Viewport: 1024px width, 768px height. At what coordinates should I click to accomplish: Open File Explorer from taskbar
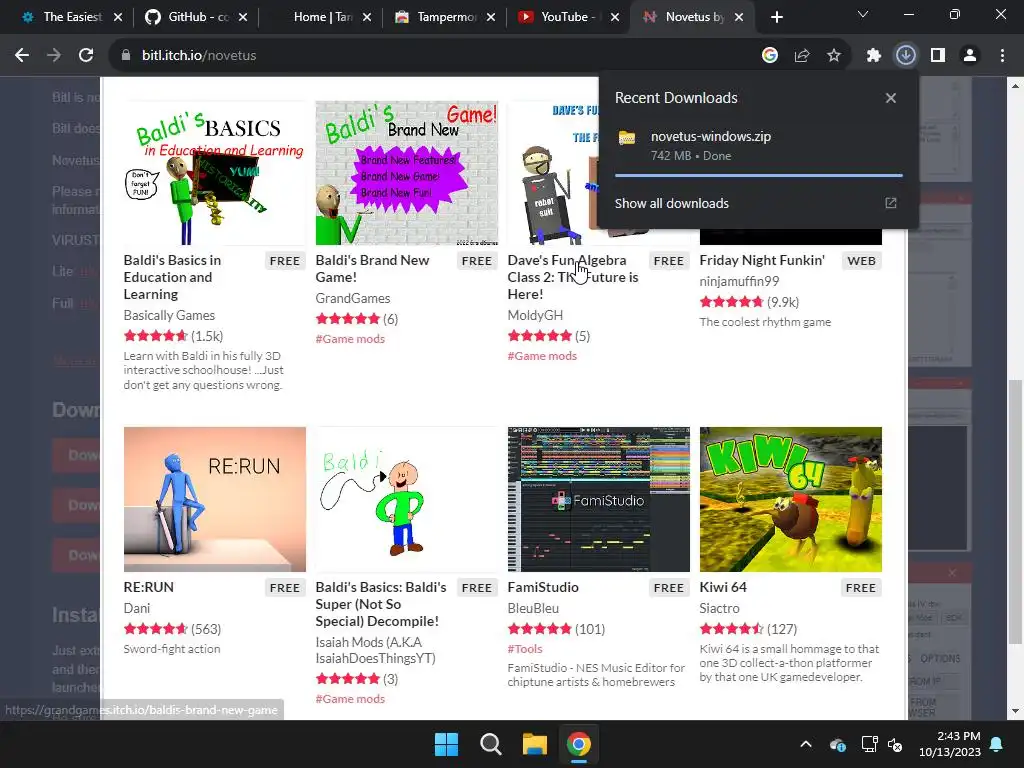tap(535, 744)
